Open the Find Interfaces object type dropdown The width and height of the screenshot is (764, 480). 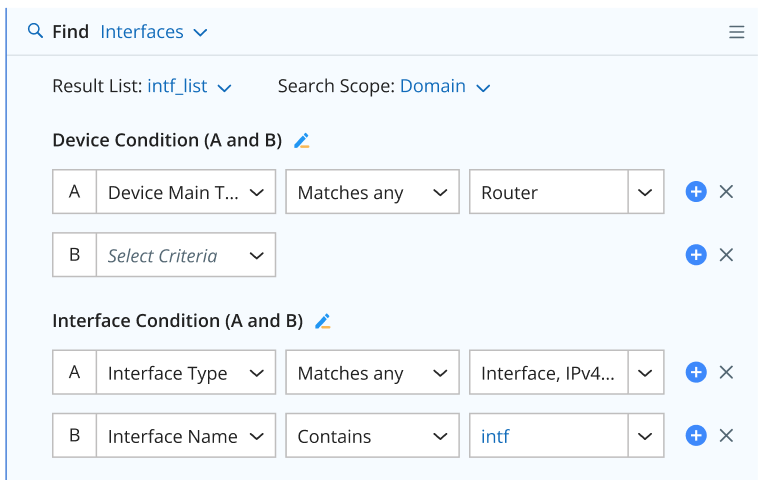[154, 32]
